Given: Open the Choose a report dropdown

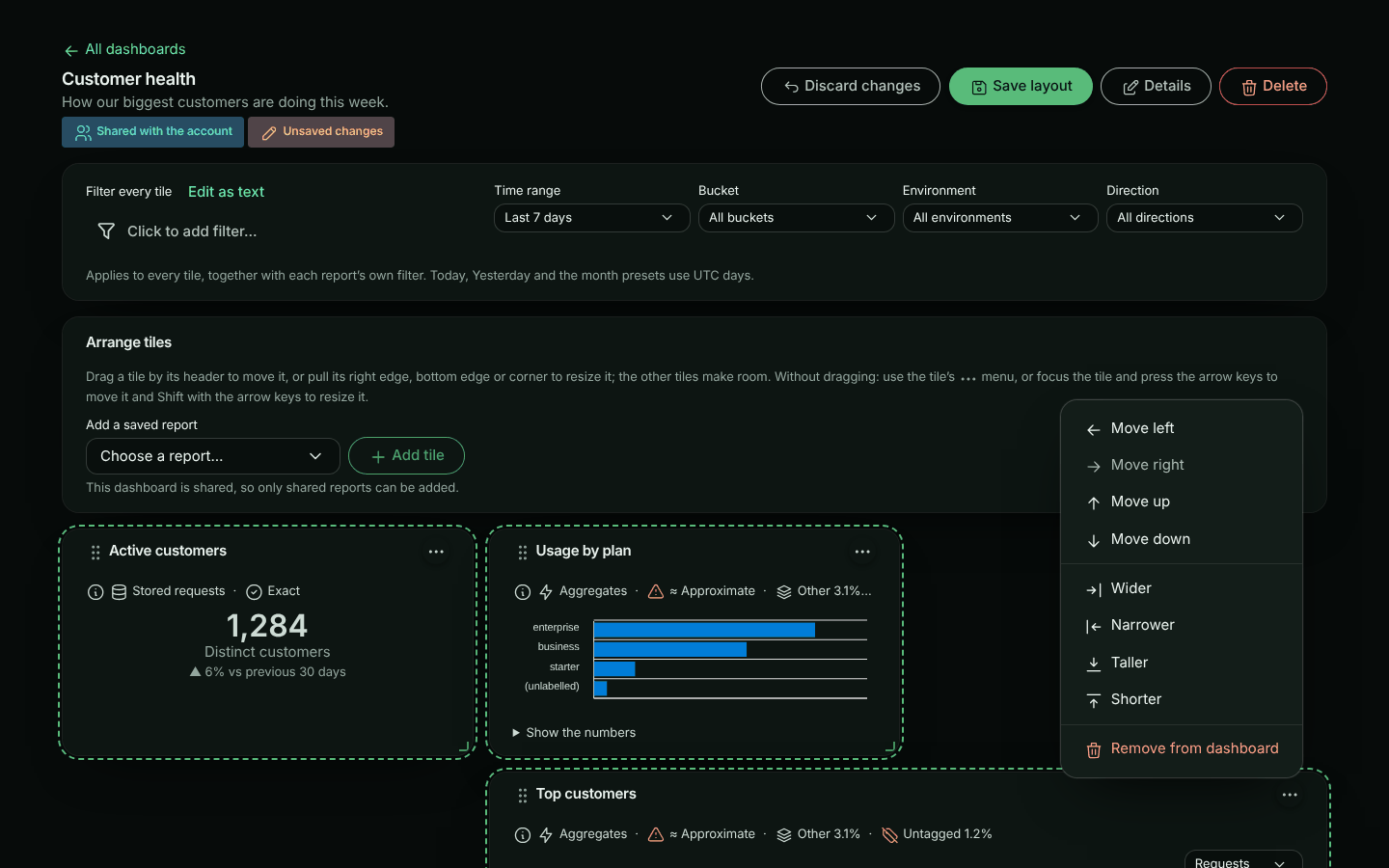Looking at the screenshot, I should click(x=213, y=456).
